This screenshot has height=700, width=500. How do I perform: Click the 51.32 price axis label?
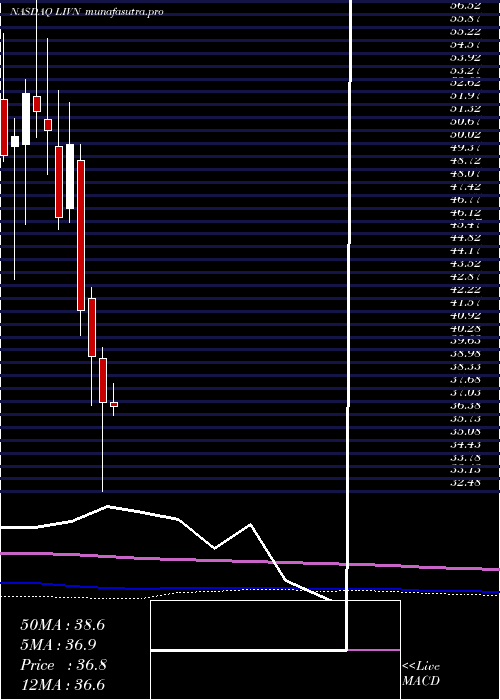(466, 108)
